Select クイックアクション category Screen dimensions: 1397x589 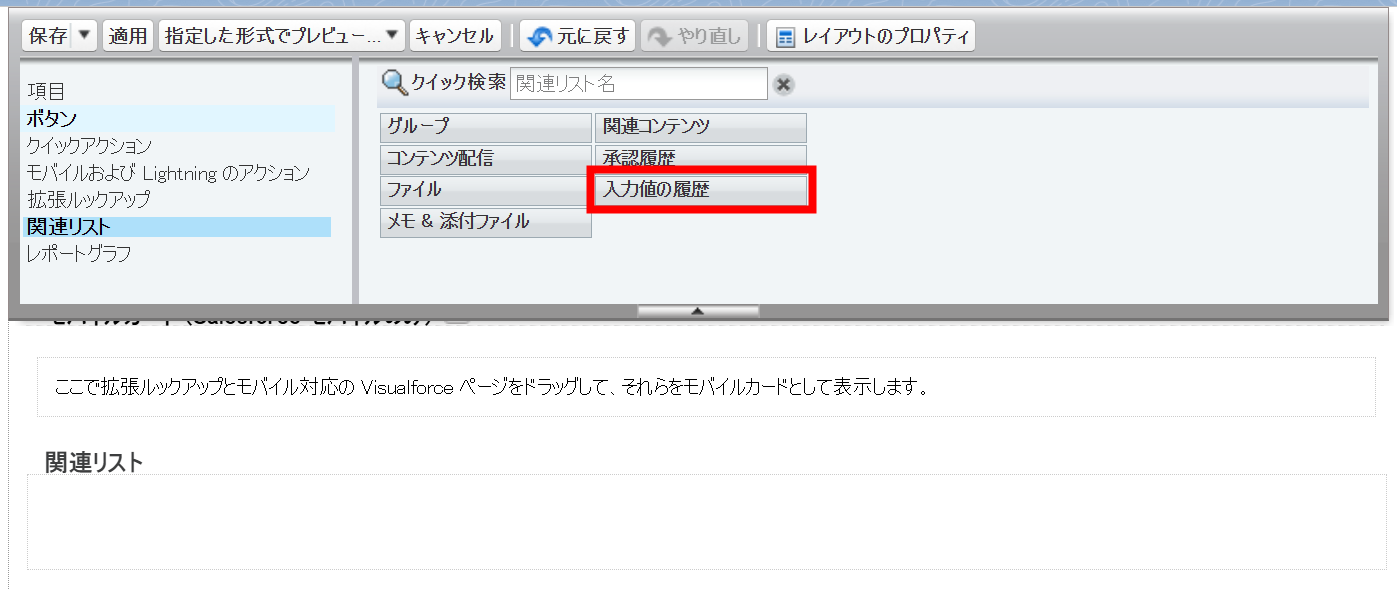89,146
